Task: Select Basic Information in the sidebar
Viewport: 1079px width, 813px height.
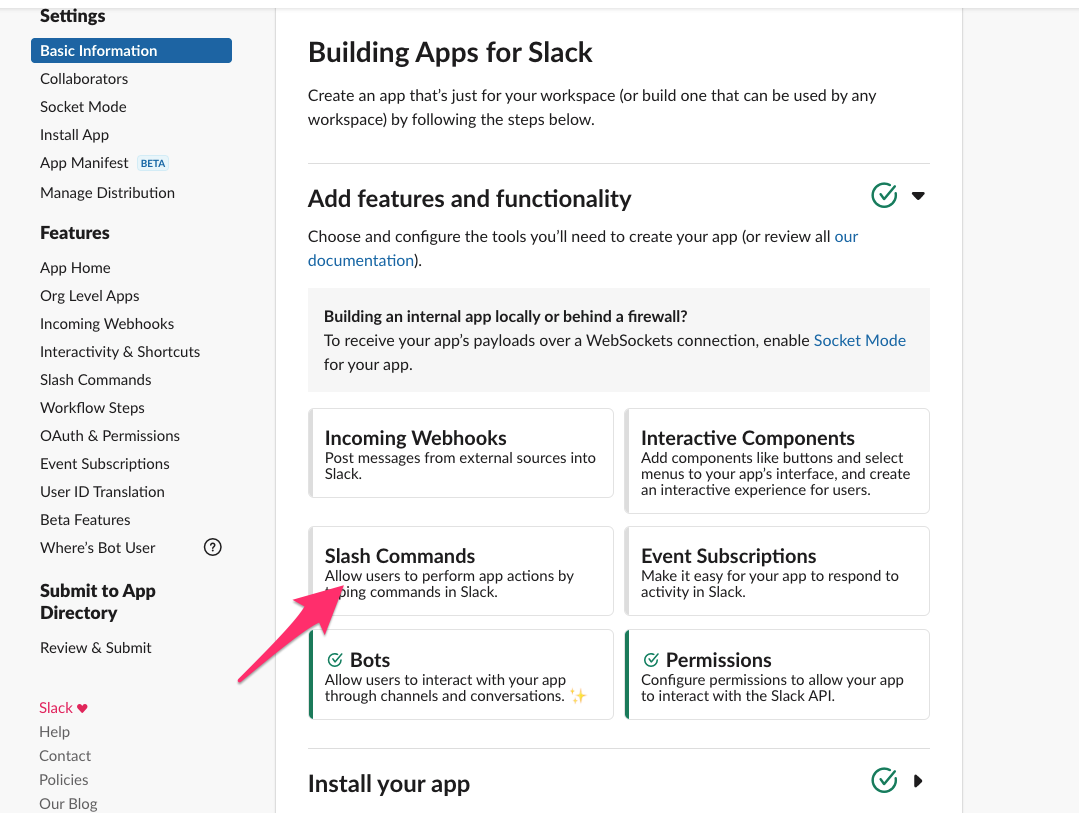Action: [131, 51]
